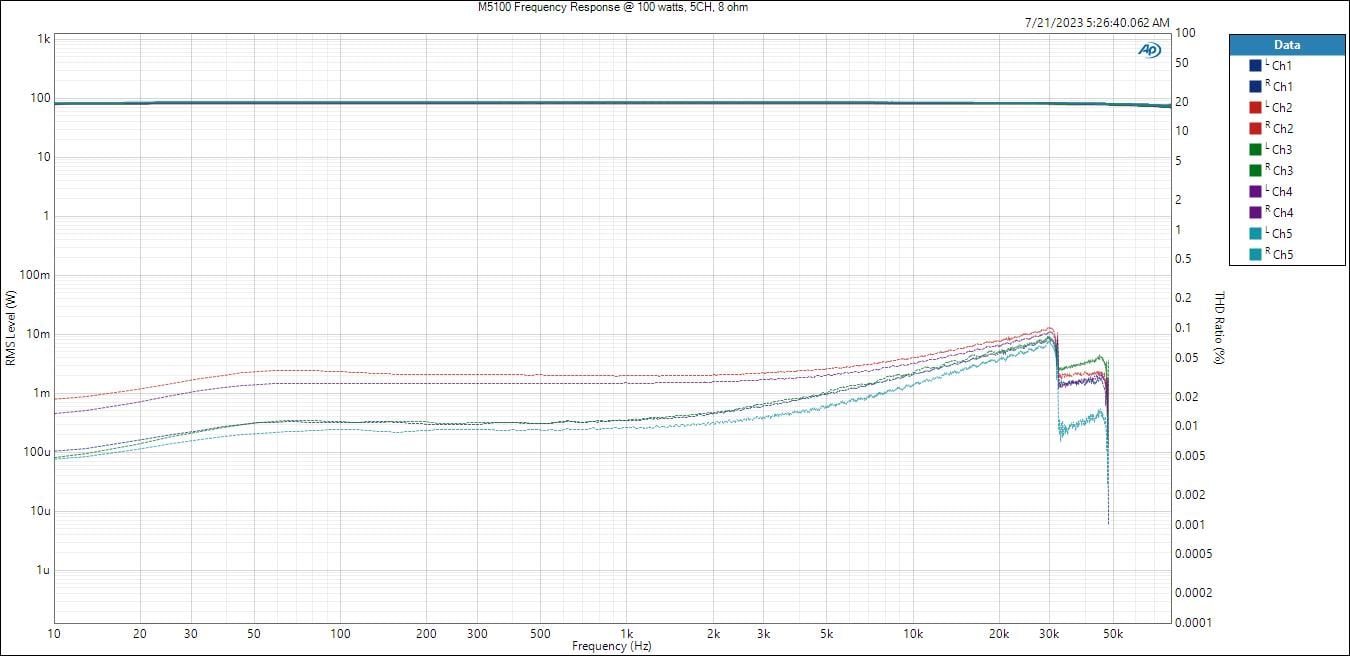The image size is (1350, 656).
Task: Select the Frequency (Hz) x-axis label
Action: click(612, 647)
